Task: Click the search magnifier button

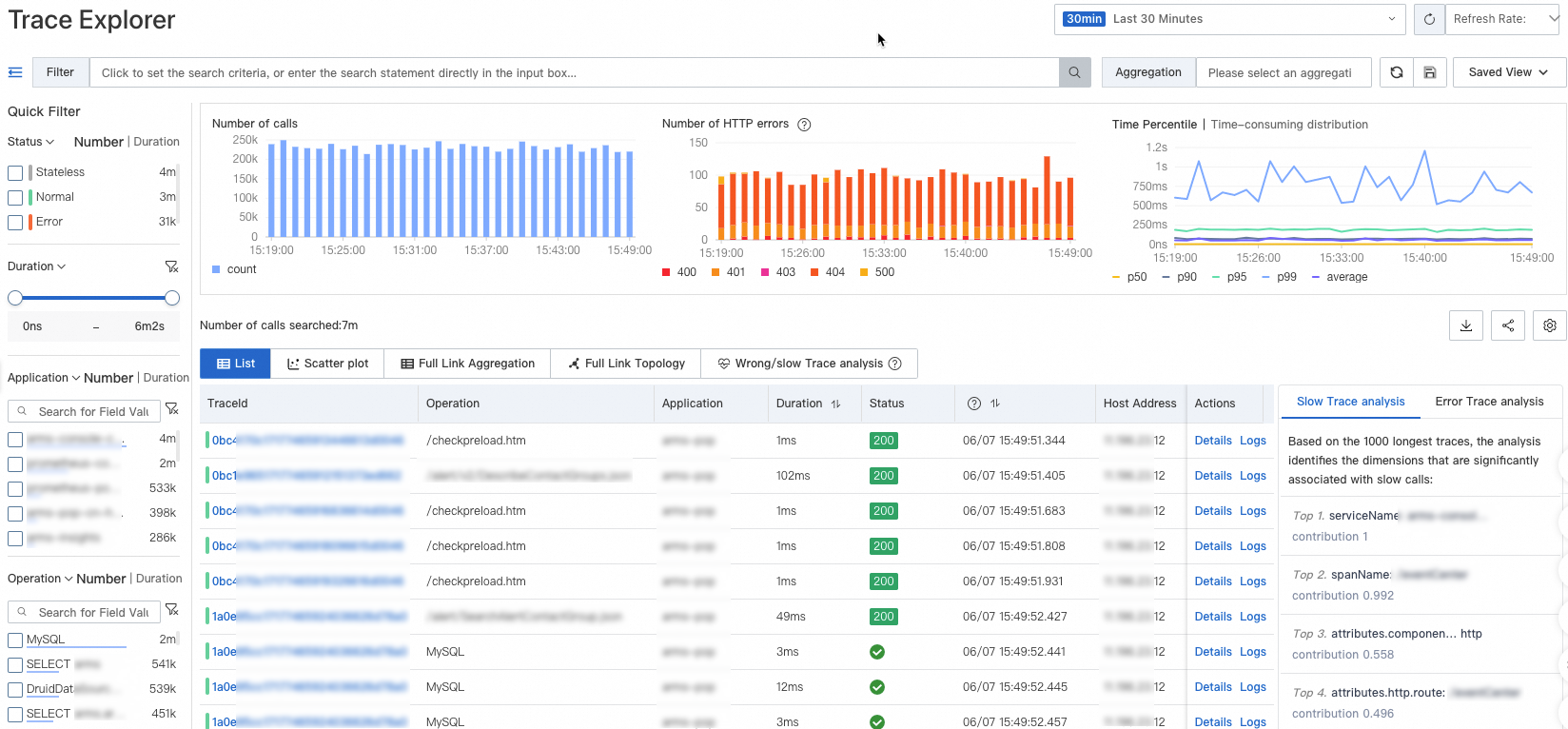Action: [x=1074, y=72]
